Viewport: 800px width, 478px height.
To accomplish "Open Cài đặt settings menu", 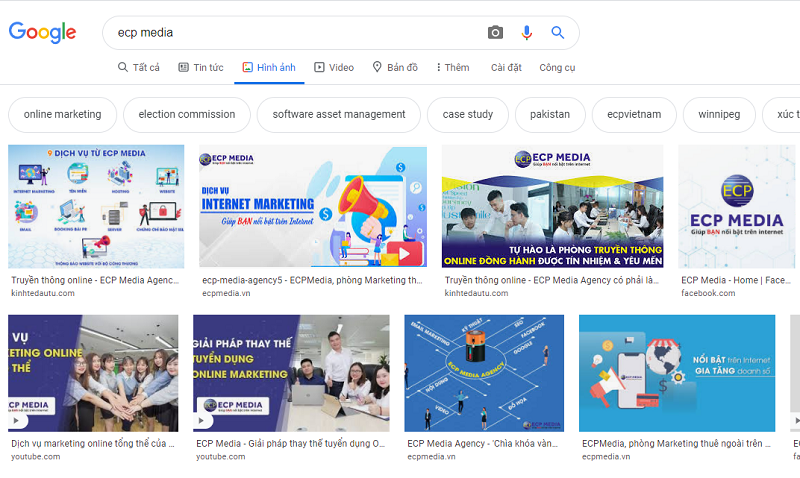I will [506, 67].
